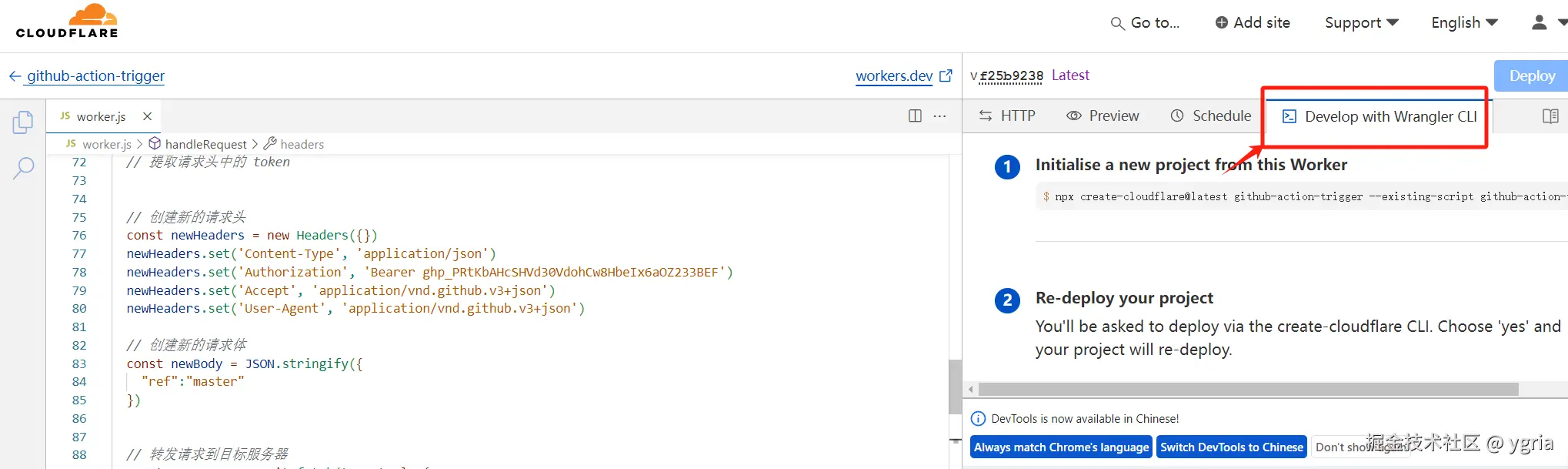Select the Schedule tab

tap(1211, 116)
